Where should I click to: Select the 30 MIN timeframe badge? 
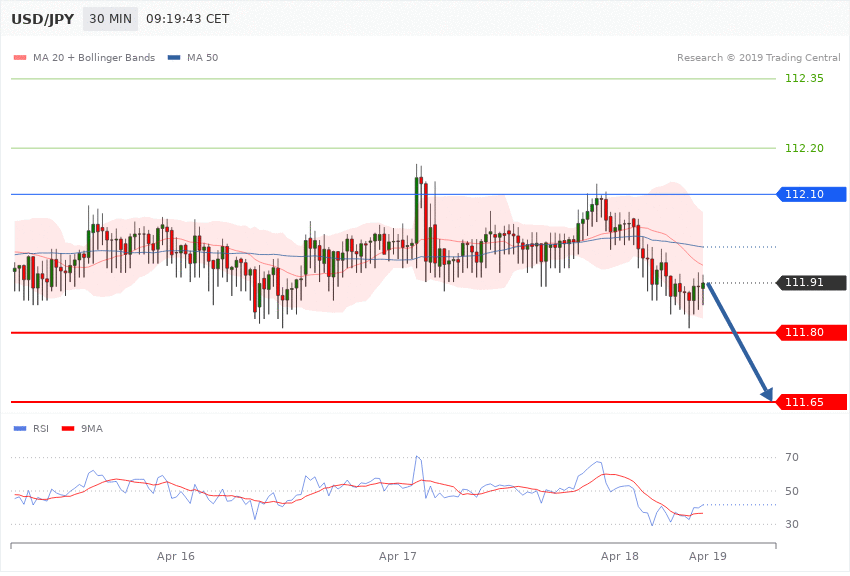tap(111, 19)
